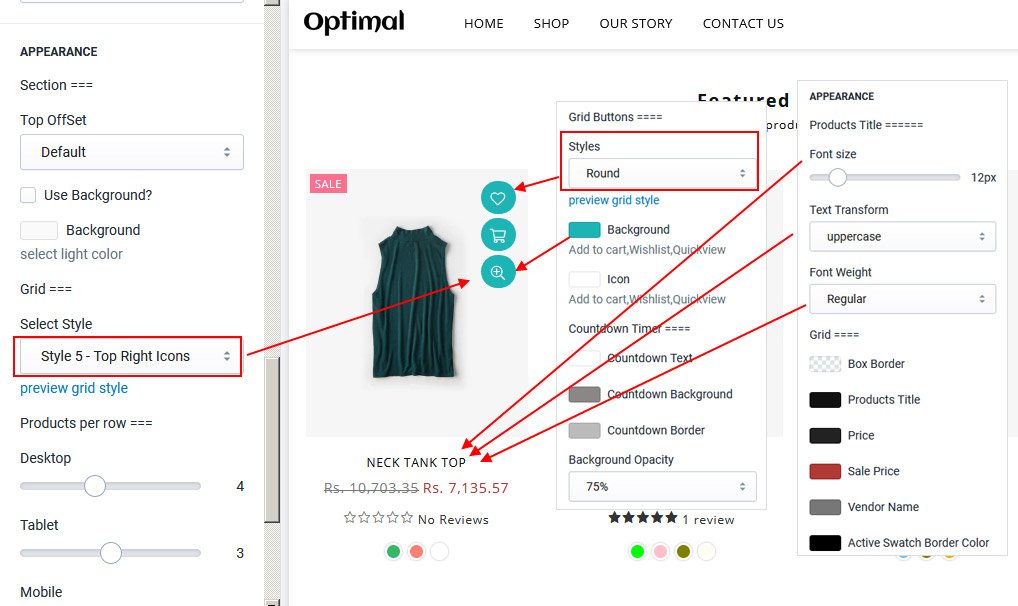
Task: Open the Top OffSet Default dropdown
Action: (x=132, y=152)
